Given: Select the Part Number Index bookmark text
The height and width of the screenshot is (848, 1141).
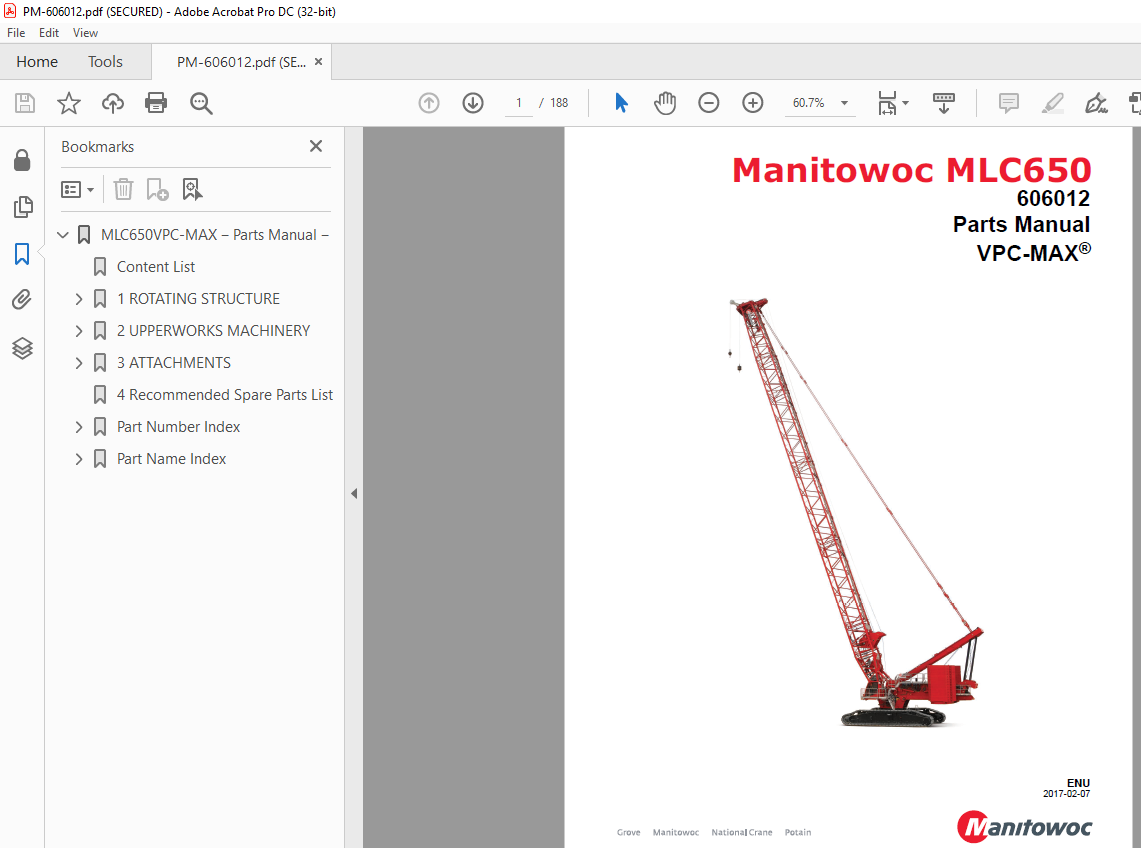Looking at the screenshot, I should pos(178,427).
